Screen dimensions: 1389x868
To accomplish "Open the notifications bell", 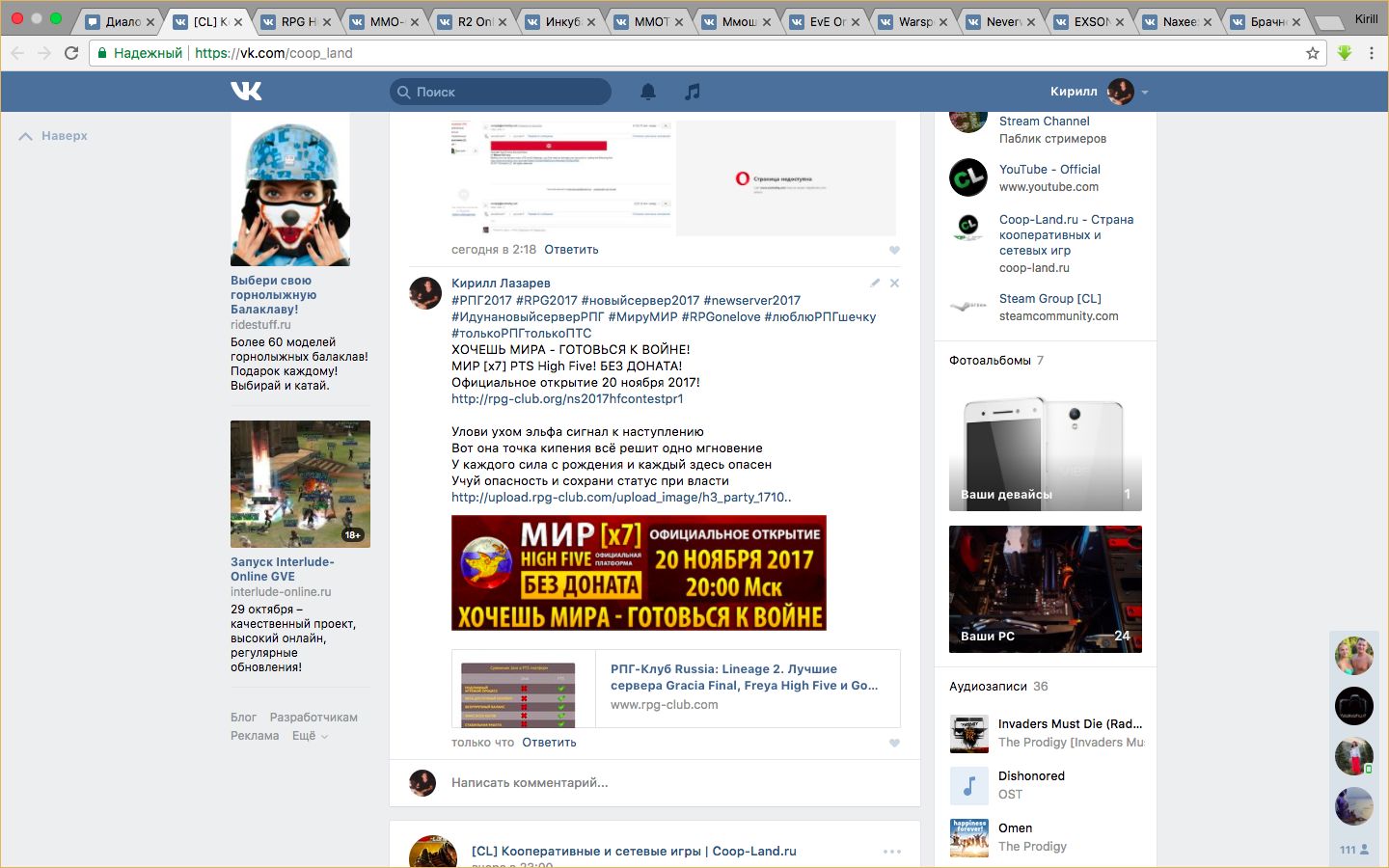I will 648,92.
